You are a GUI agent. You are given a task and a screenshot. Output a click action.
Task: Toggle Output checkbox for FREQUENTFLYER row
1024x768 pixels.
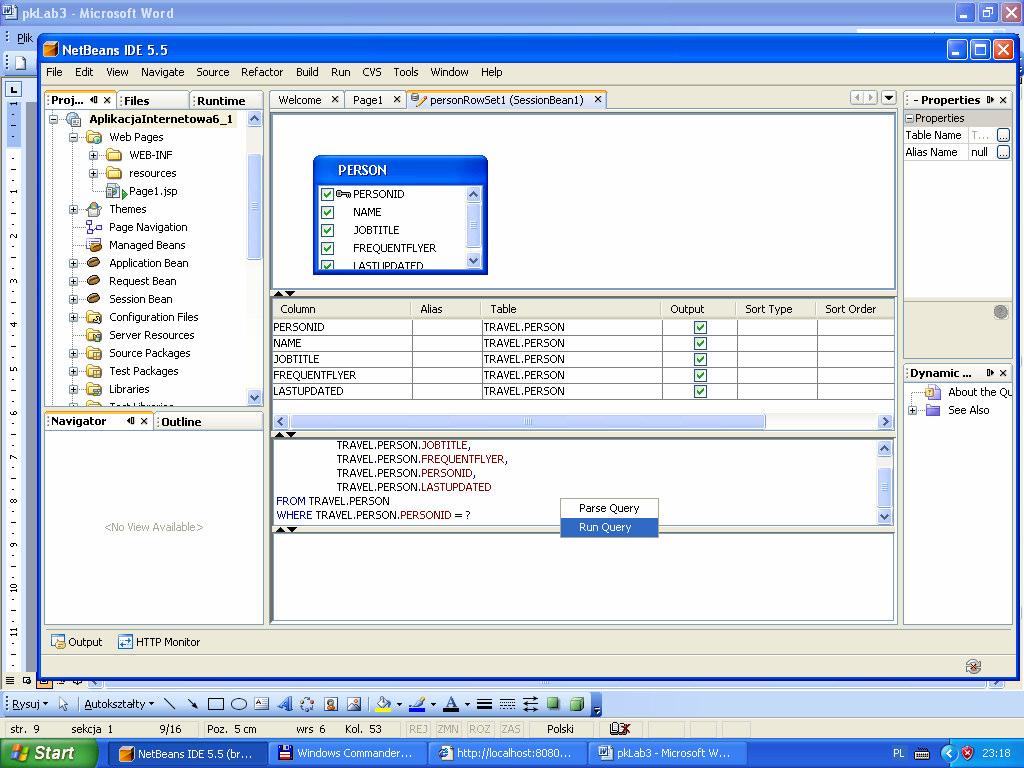coord(700,375)
